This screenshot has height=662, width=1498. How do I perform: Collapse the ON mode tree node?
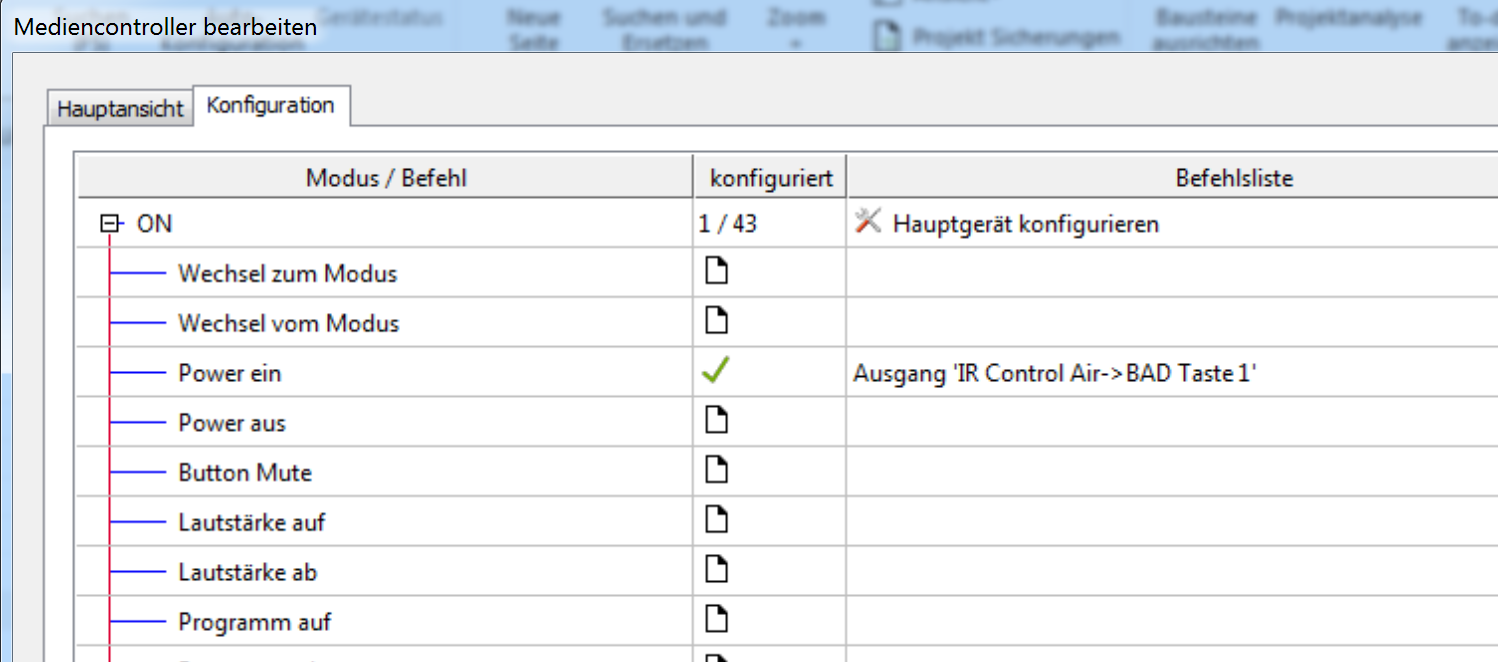(x=110, y=224)
